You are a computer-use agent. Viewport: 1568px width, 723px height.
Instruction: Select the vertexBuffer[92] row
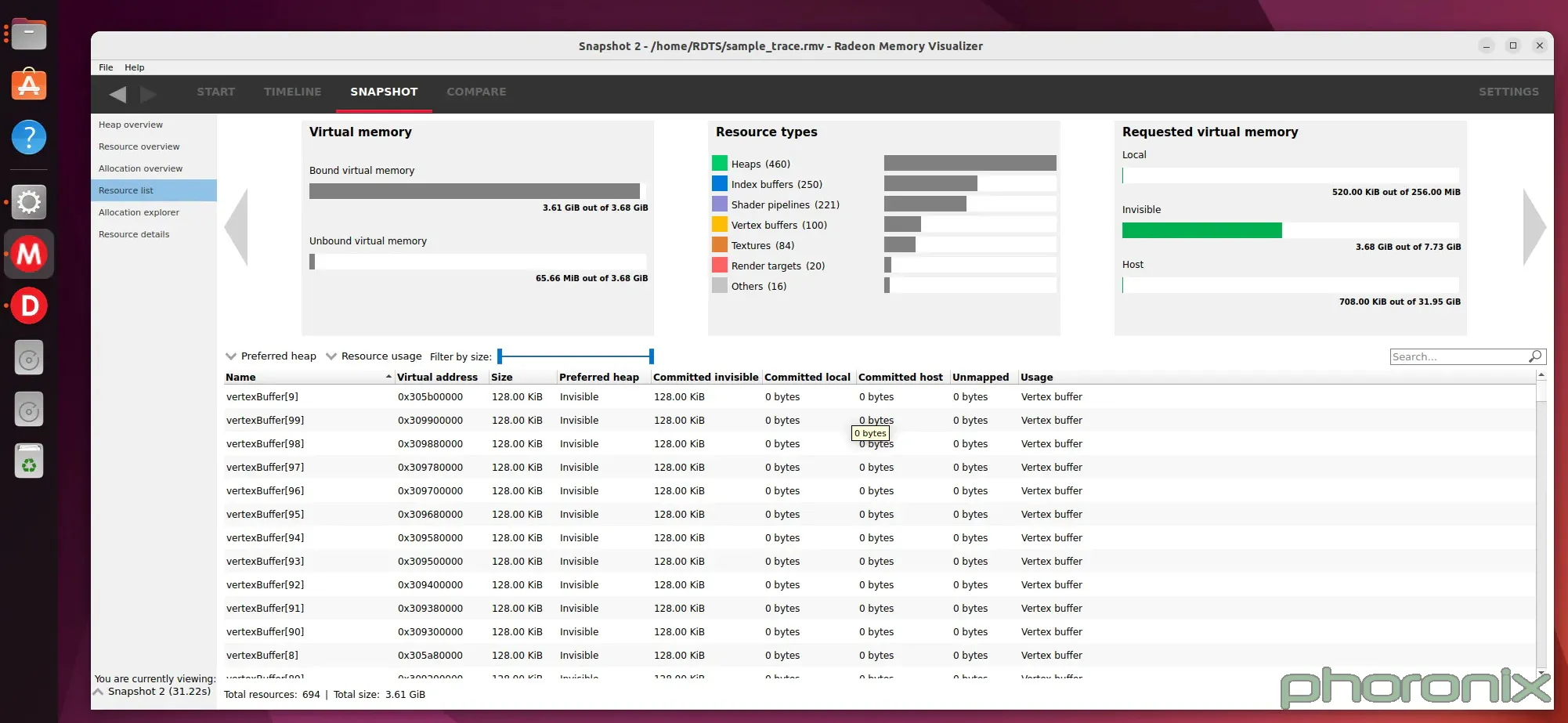[x=879, y=584]
